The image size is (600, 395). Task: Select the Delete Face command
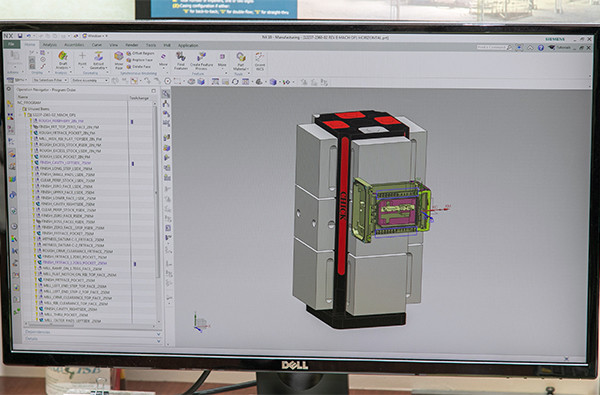pyautogui.click(x=139, y=67)
